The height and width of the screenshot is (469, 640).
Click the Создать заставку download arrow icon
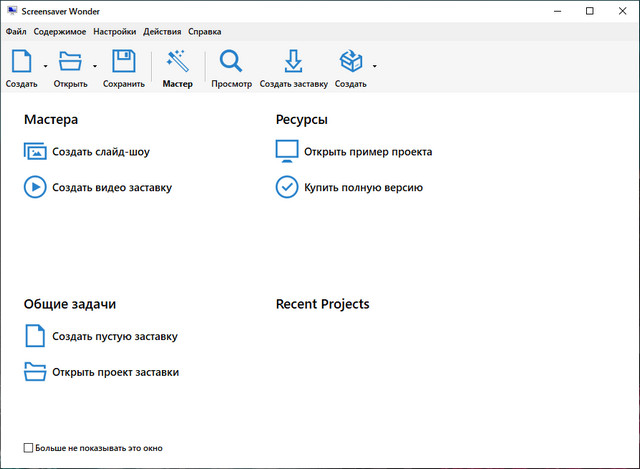293,63
